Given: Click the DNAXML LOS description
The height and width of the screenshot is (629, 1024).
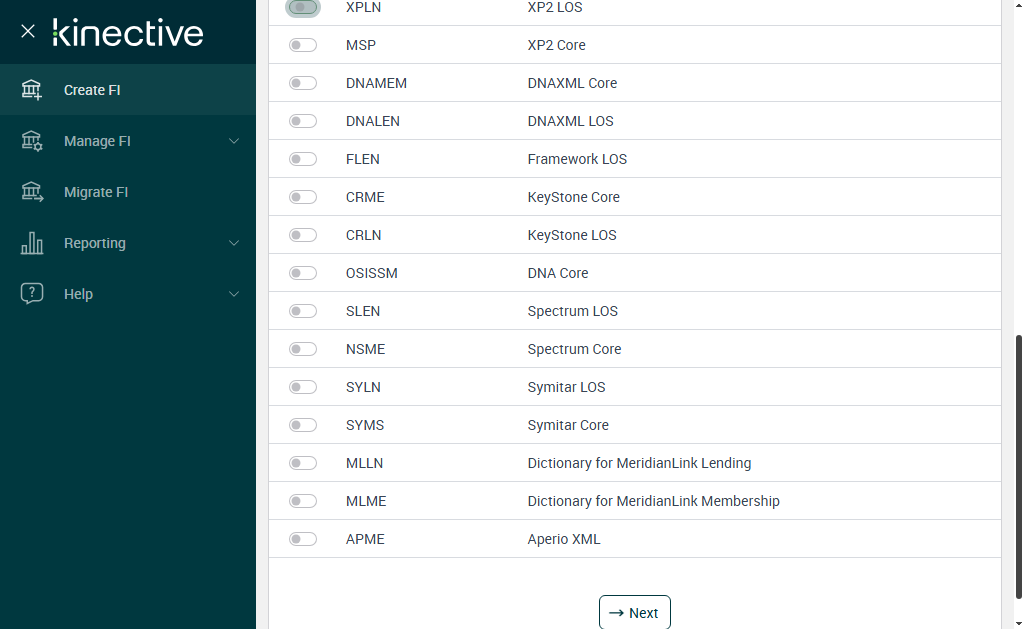Looking at the screenshot, I should point(570,121).
